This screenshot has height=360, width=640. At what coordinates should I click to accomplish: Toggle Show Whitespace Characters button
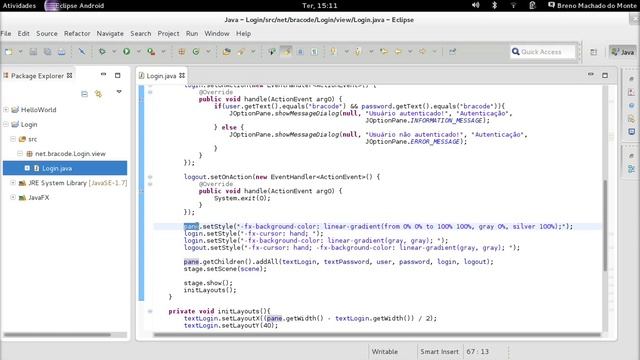pos(315,52)
